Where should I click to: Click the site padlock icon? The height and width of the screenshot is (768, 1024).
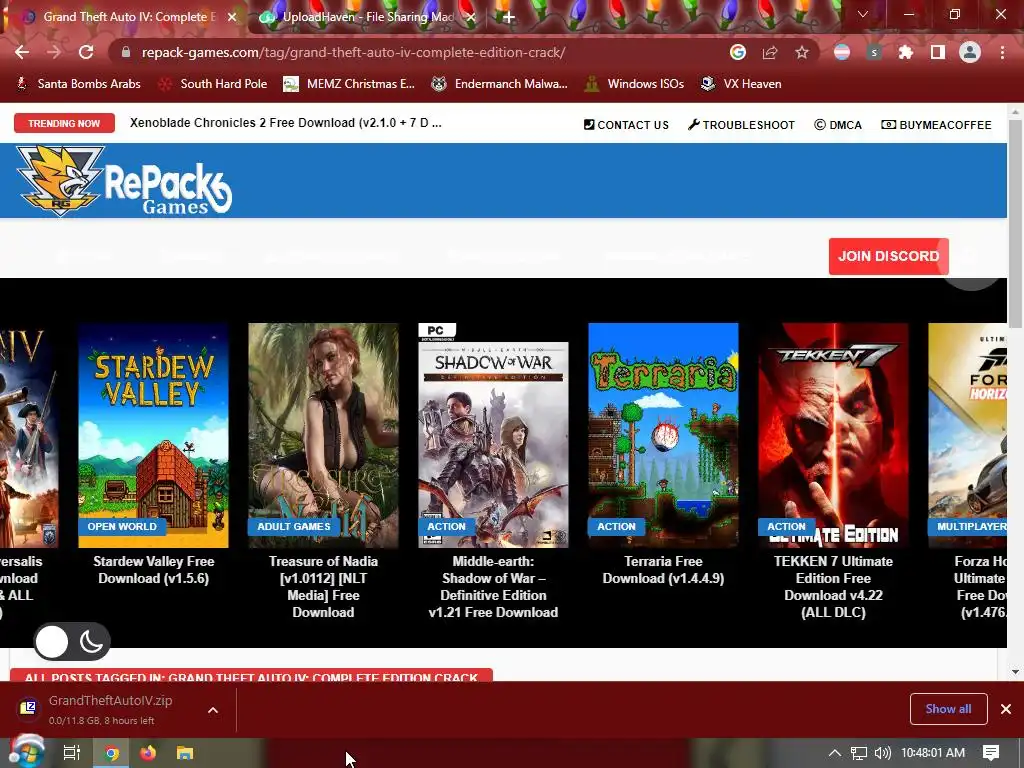click(x=126, y=52)
